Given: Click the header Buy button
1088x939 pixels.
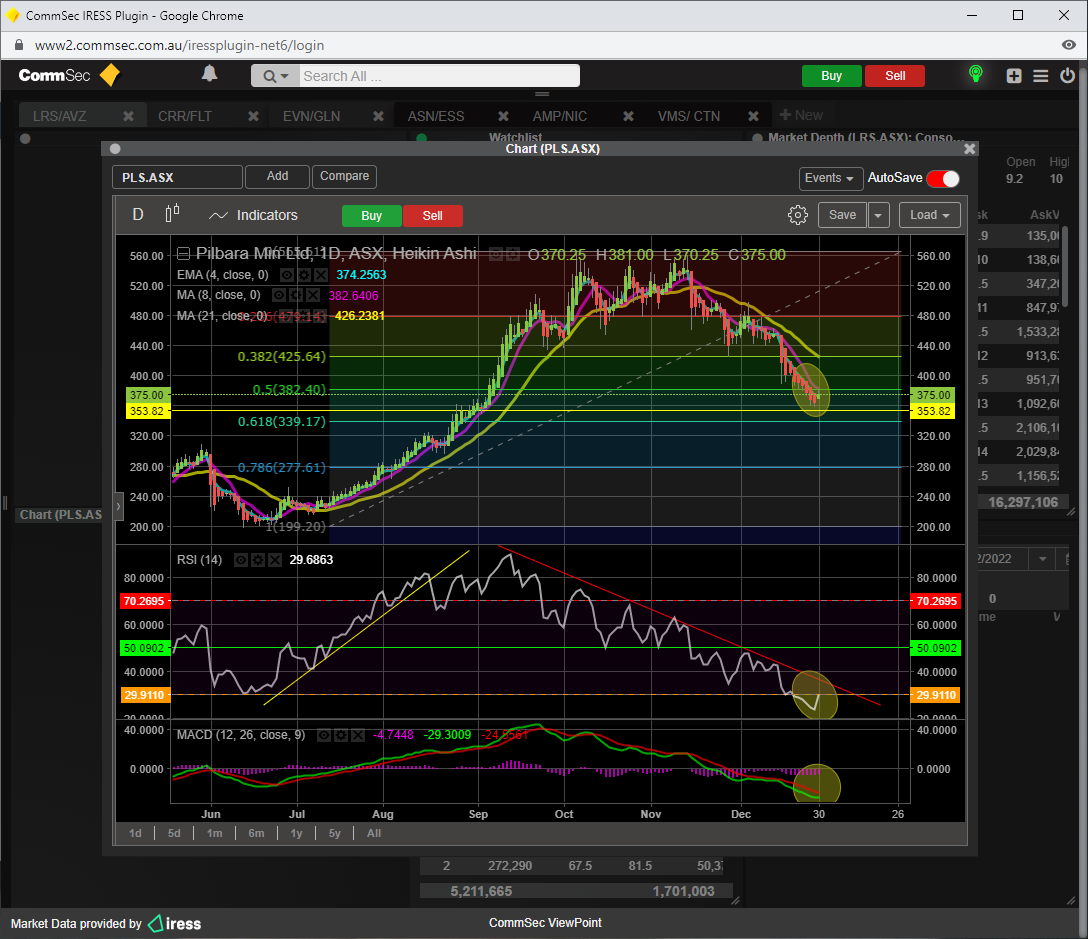Looking at the screenshot, I should pos(831,76).
